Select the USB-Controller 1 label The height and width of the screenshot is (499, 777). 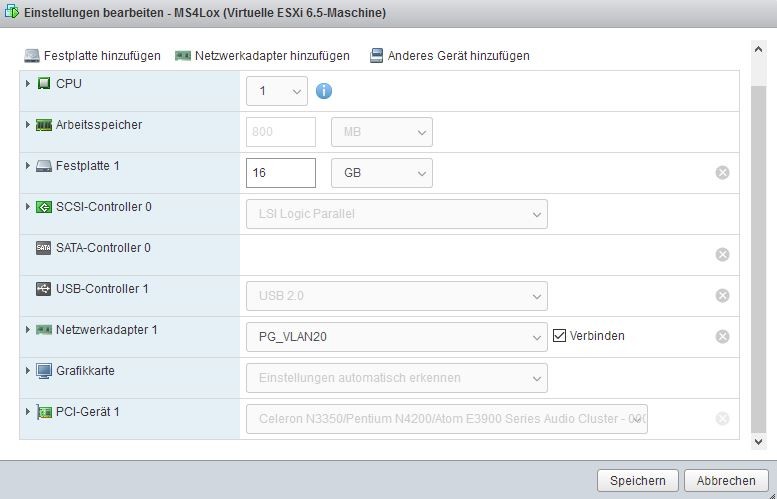[102, 289]
